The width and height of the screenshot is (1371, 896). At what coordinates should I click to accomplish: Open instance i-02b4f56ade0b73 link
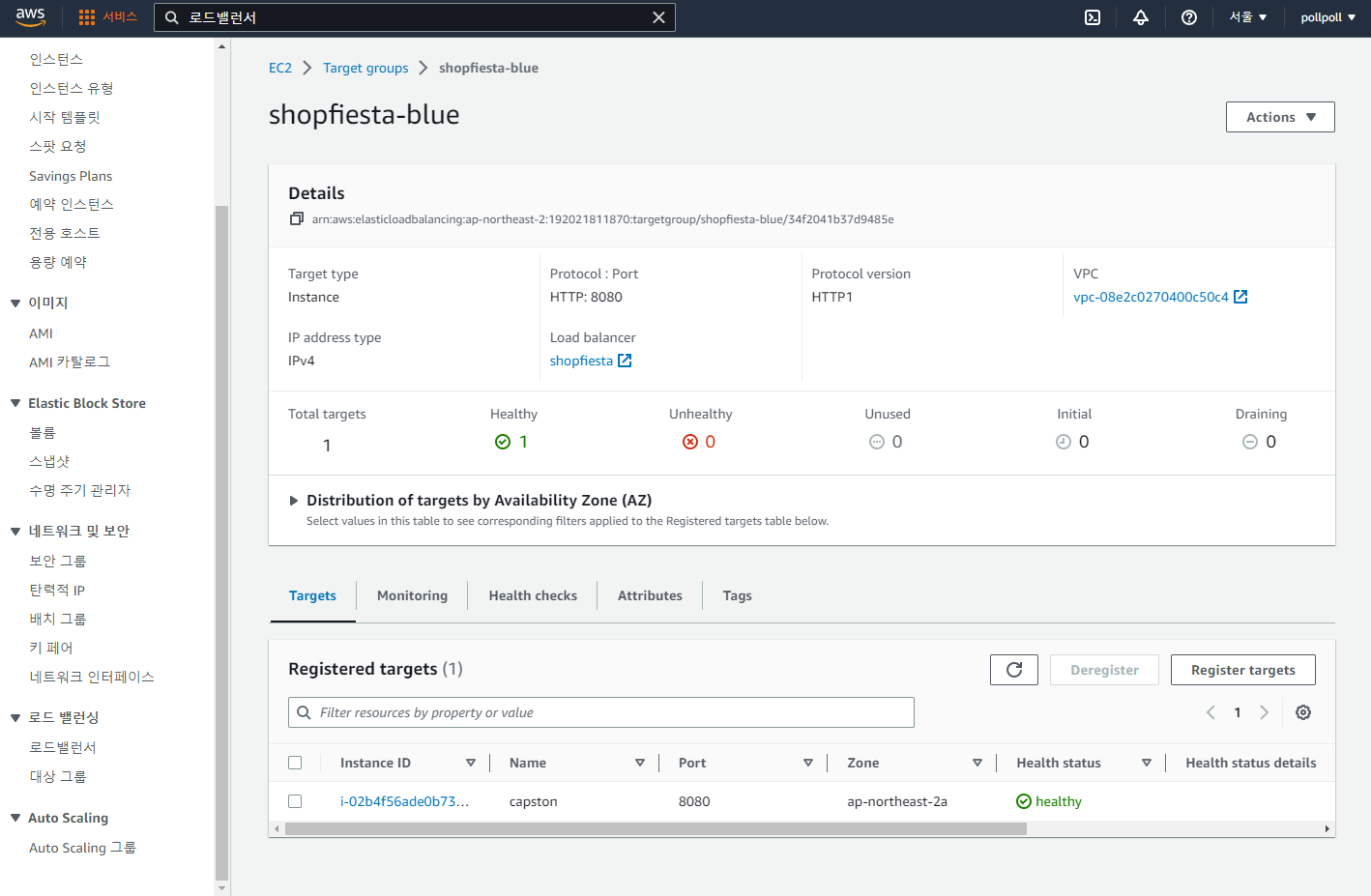[x=404, y=801]
